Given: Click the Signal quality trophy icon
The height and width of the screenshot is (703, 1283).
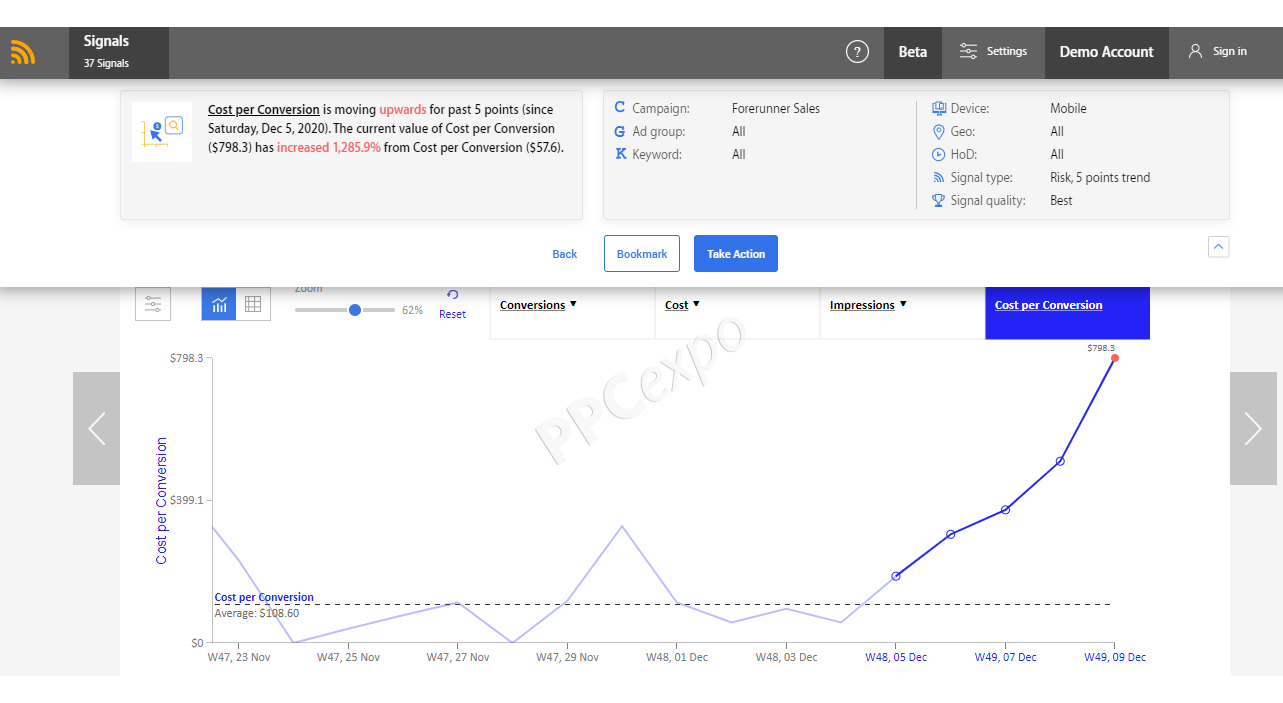Looking at the screenshot, I should click(938, 200).
